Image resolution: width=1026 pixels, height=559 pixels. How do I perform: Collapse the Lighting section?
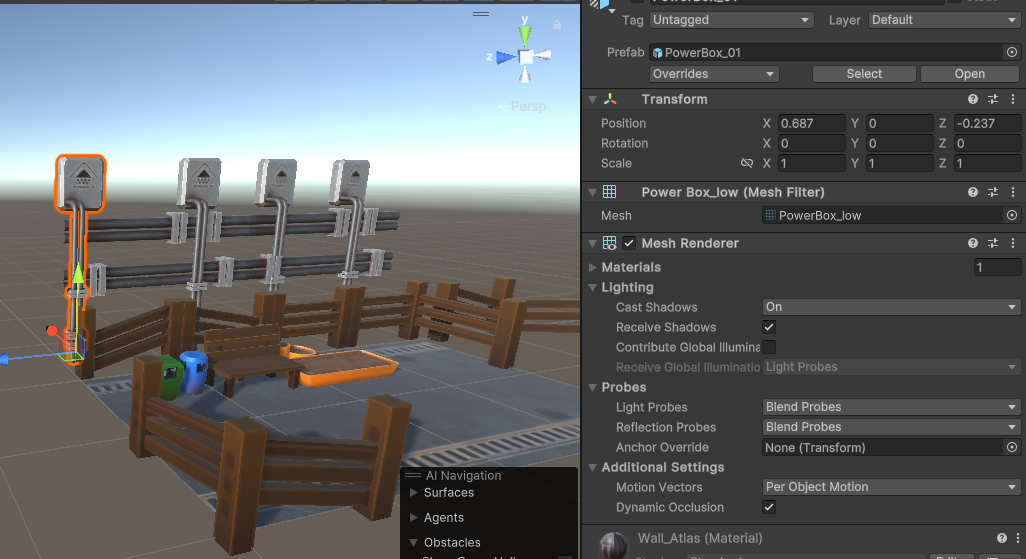[592, 287]
